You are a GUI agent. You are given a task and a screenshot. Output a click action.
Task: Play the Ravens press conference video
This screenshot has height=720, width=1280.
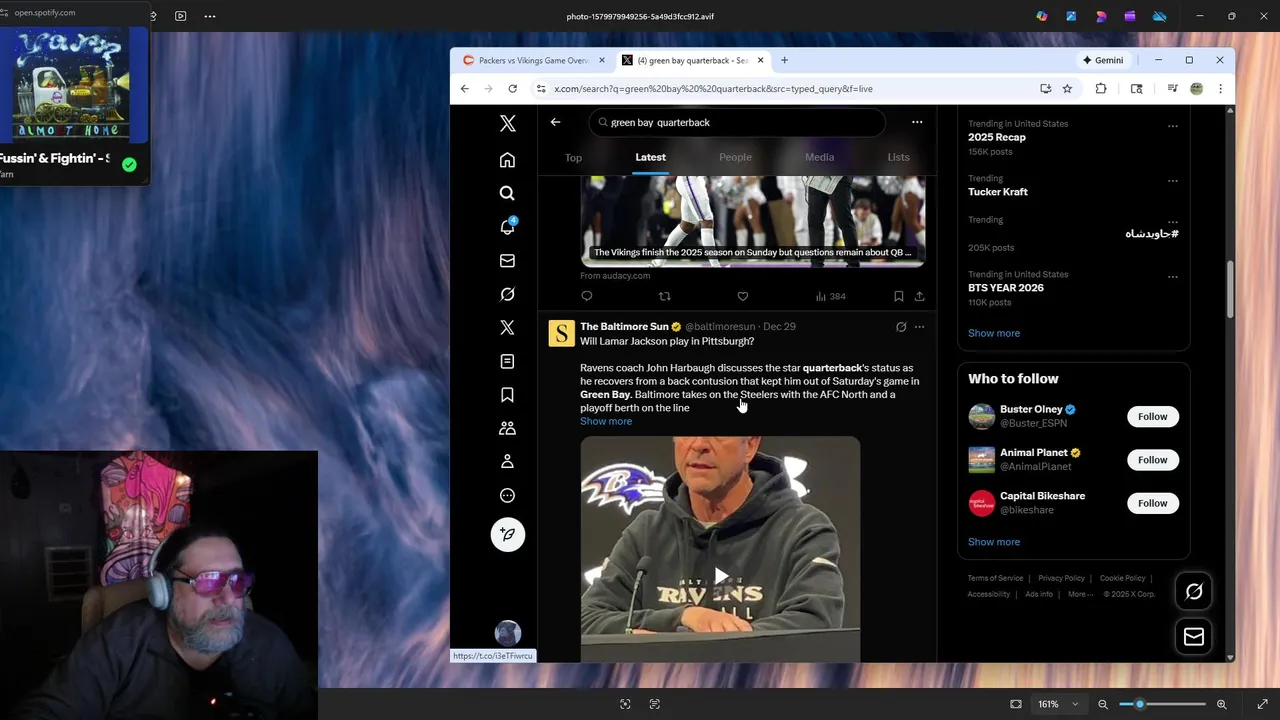click(720, 576)
